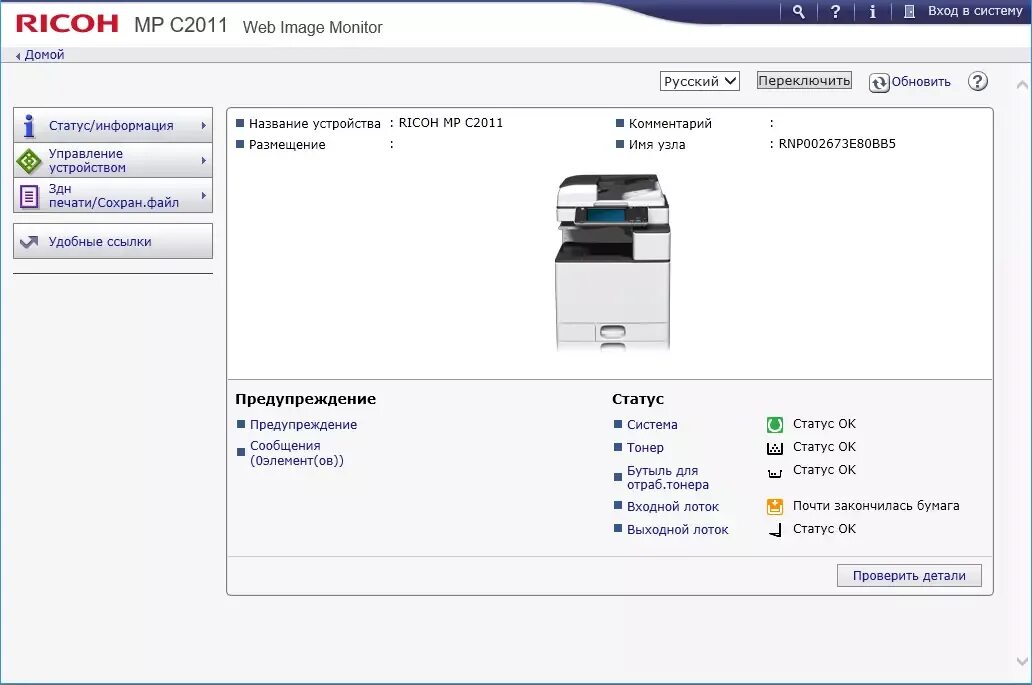
Task: Click the page scroll up arrow
Action: tap(1021, 85)
